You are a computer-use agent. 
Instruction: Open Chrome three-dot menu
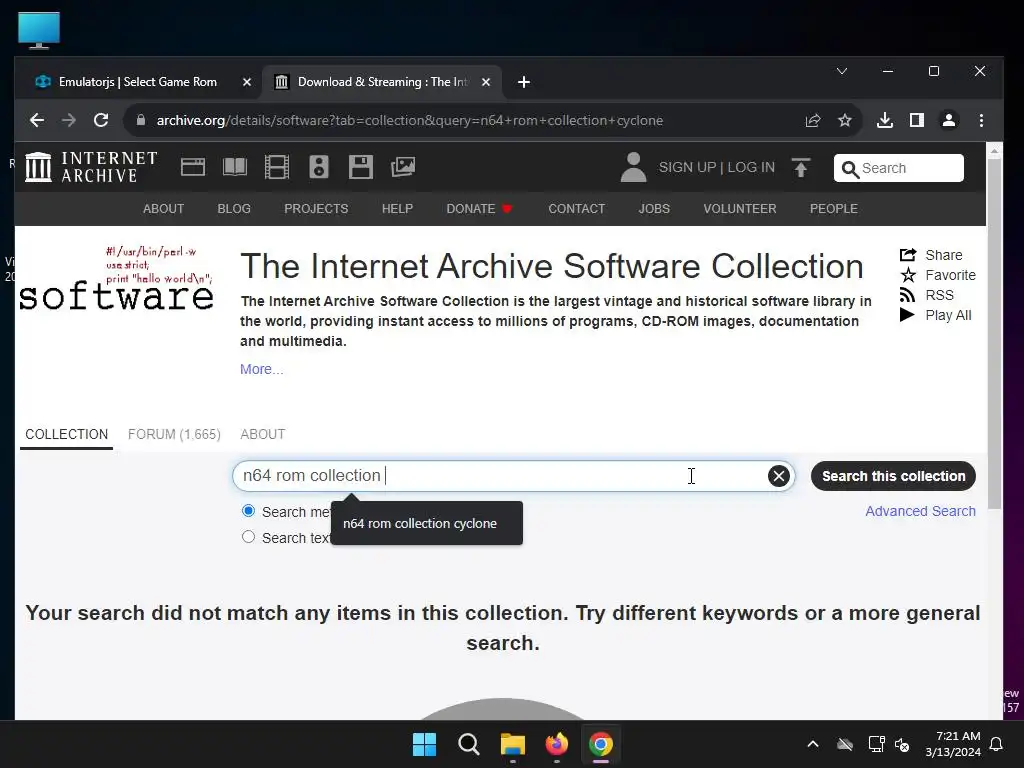[x=981, y=120]
